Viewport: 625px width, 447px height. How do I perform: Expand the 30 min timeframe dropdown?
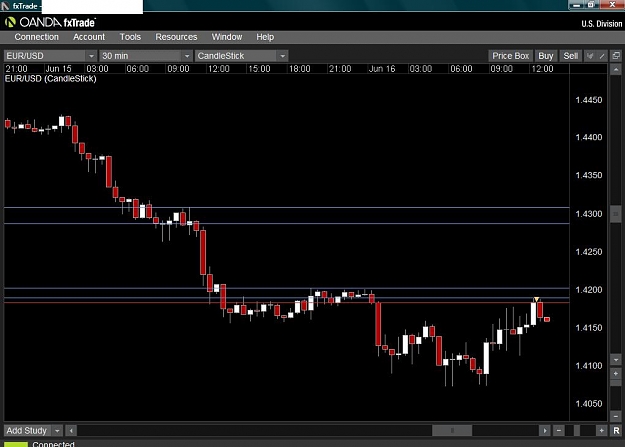[x=187, y=56]
